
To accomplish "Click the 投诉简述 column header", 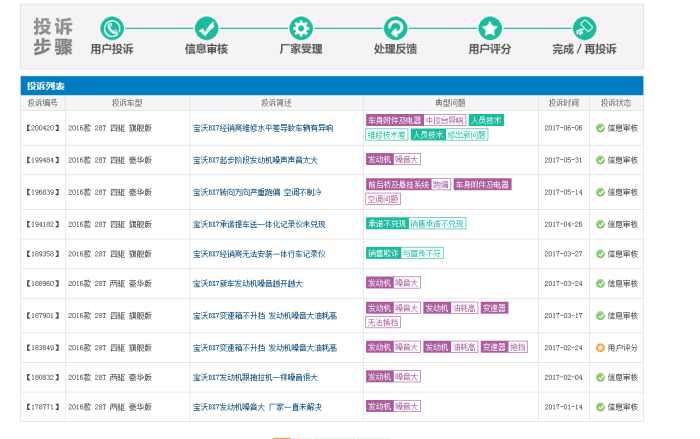I will [276, 103].
